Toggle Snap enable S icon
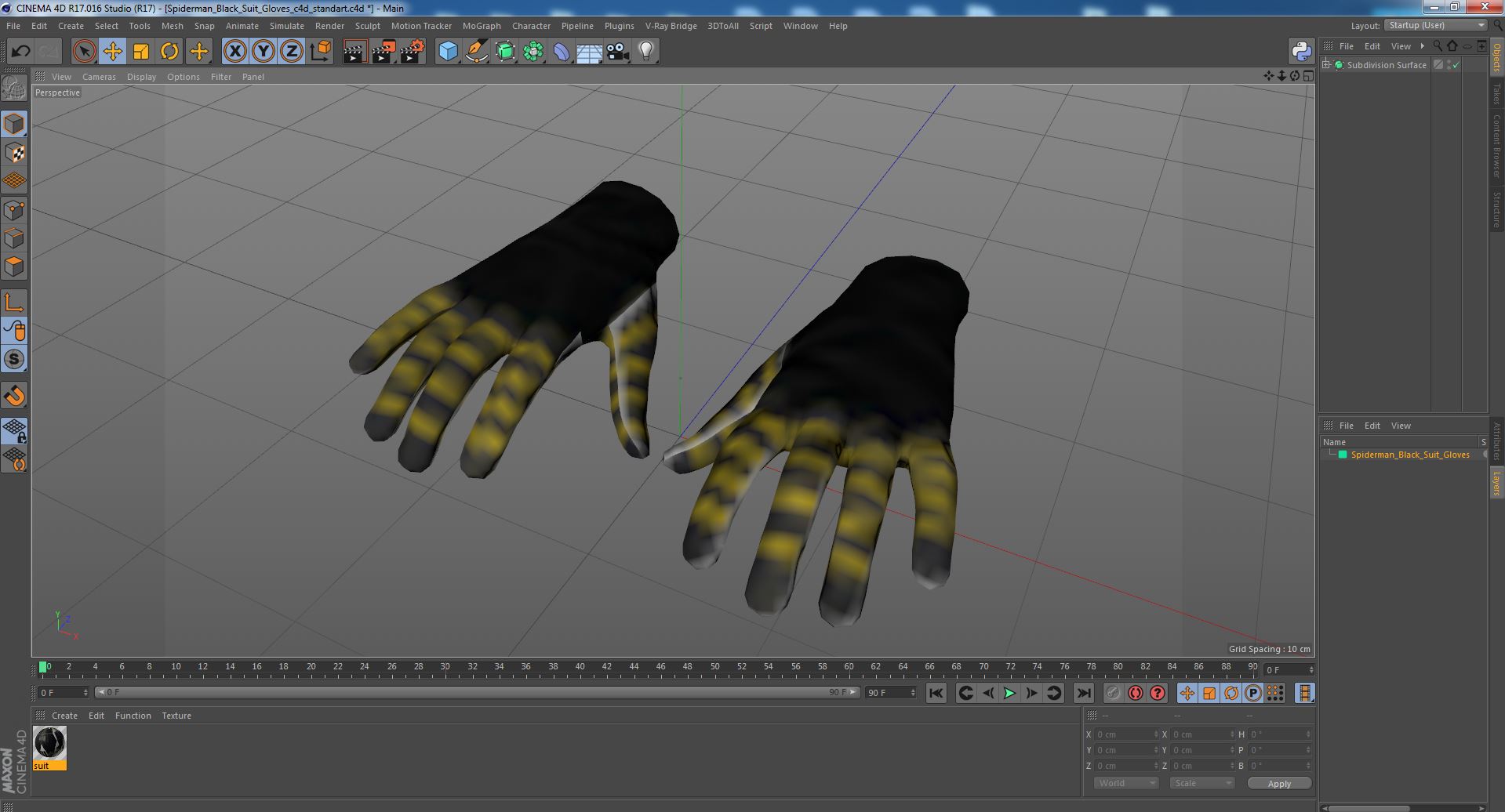 pyautogui.click(x=14, y=360)
